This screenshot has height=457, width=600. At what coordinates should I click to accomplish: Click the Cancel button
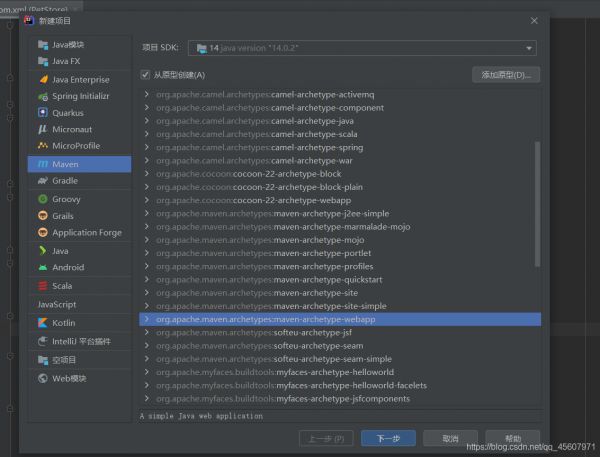click(x=450, y=438)
